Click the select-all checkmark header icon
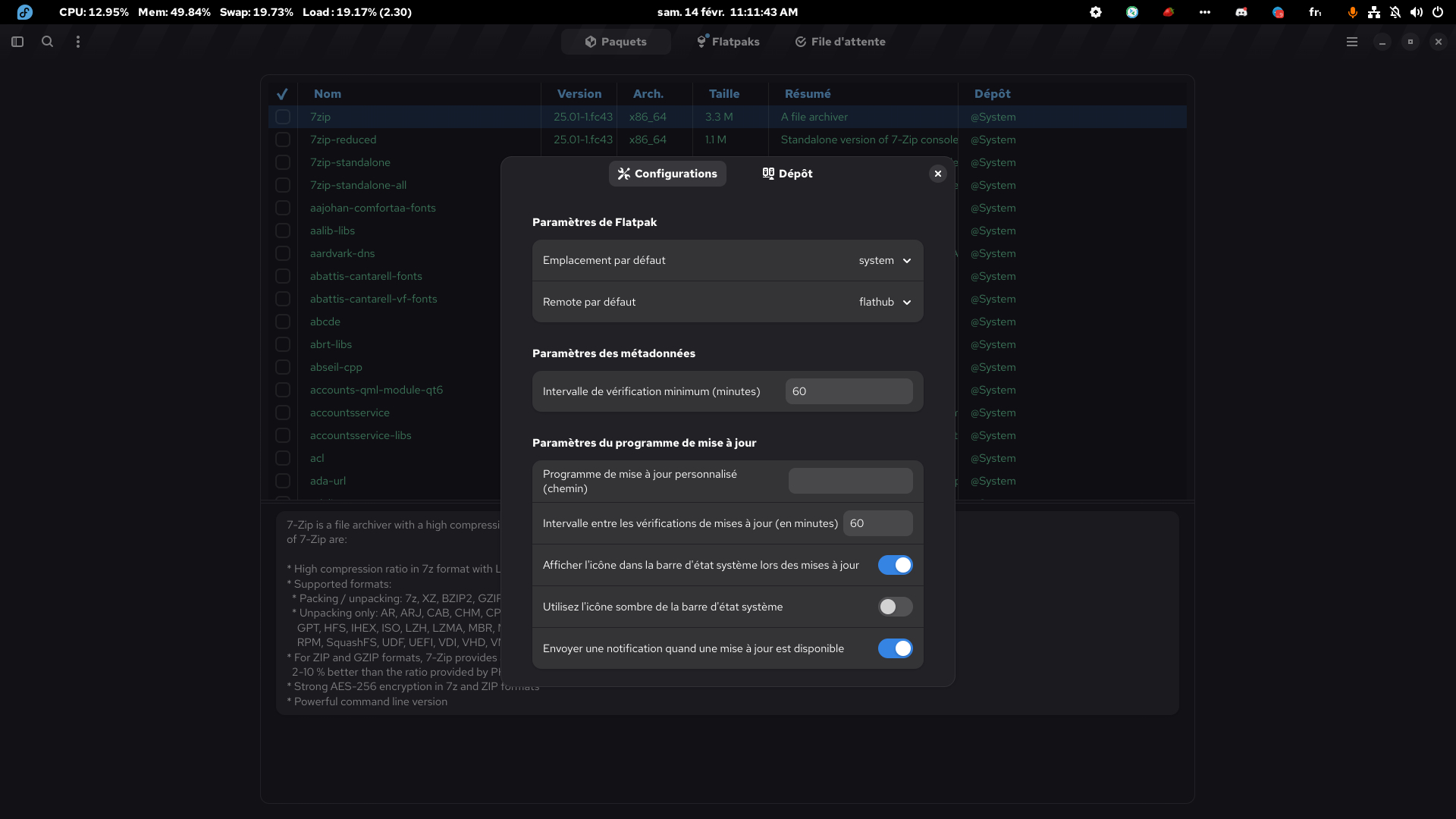Image resolution: width=1456 pixels, height=819 pixels. pos(282,94)
